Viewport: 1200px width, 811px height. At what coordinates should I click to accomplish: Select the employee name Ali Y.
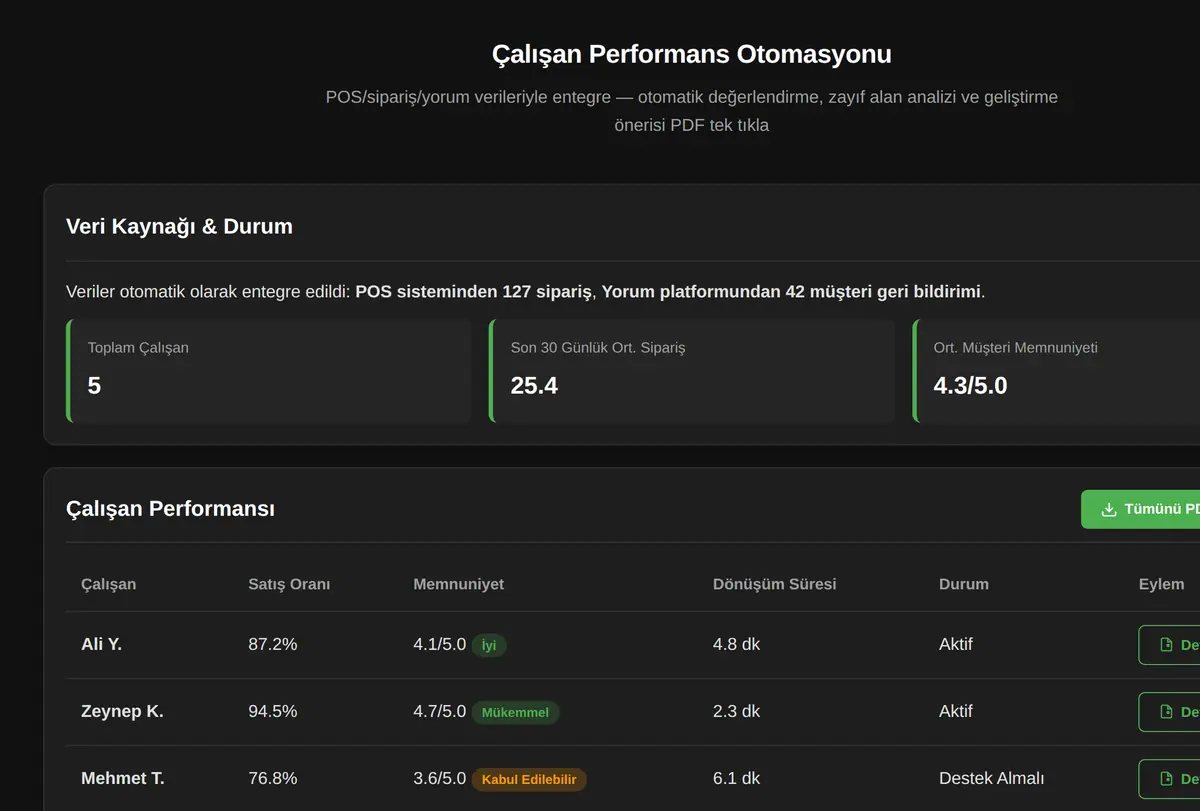(x=101, y=645)
